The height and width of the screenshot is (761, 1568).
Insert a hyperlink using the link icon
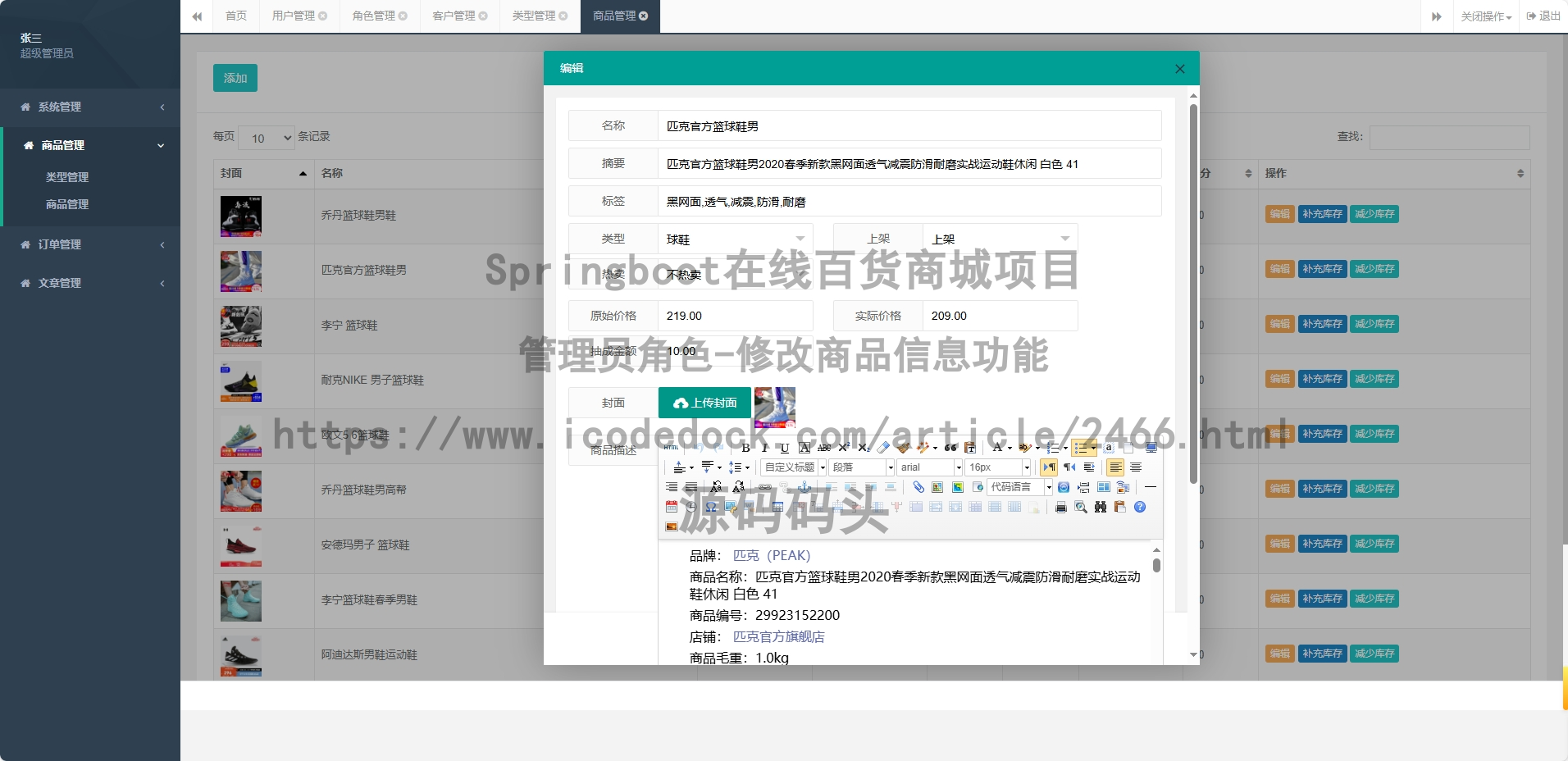click(765, 487)
